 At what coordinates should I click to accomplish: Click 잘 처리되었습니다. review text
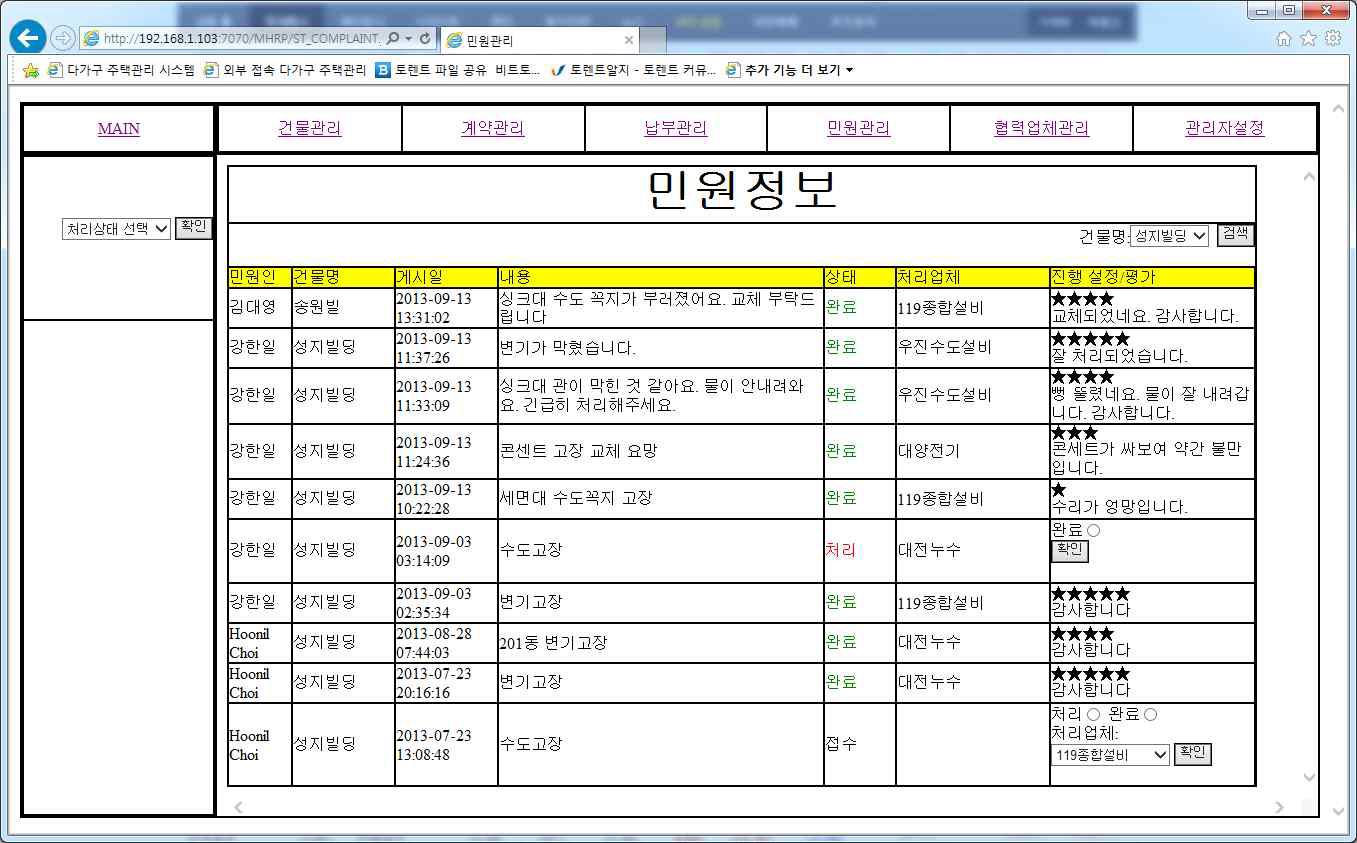[x=1119, y=356]
